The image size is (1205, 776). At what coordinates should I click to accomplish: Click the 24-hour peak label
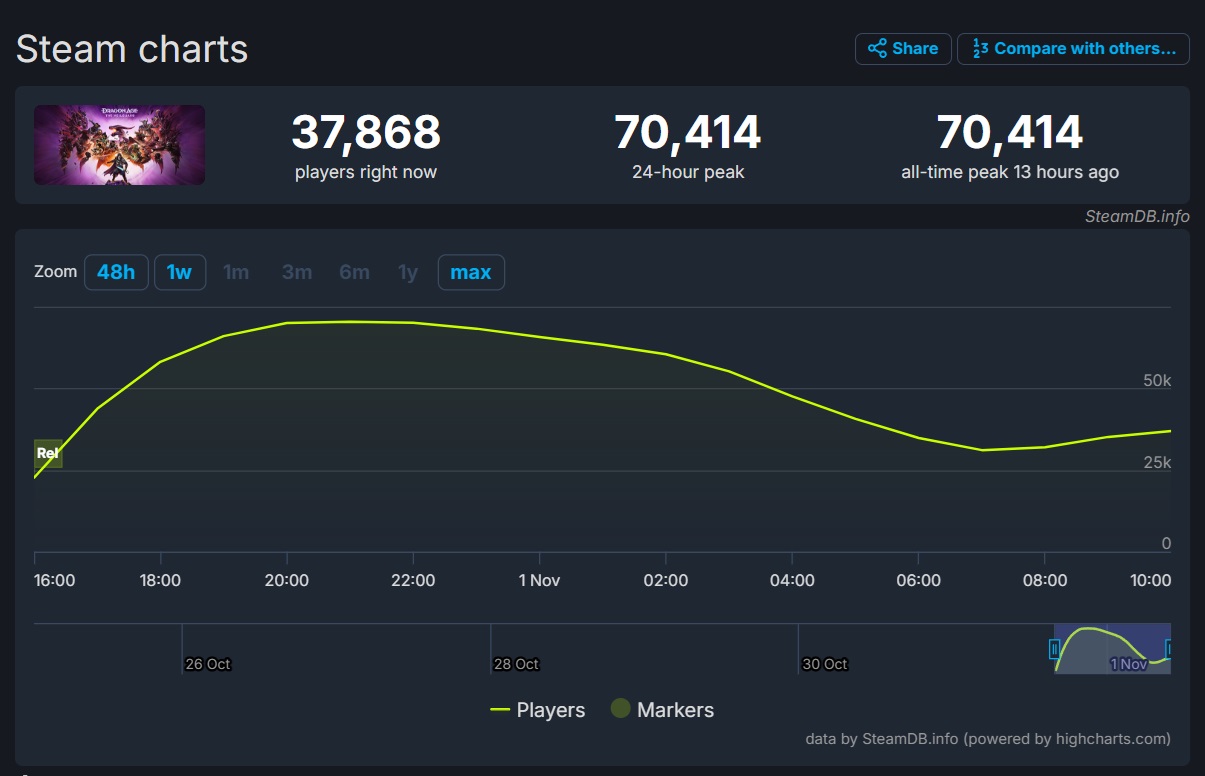click(688, 172)
